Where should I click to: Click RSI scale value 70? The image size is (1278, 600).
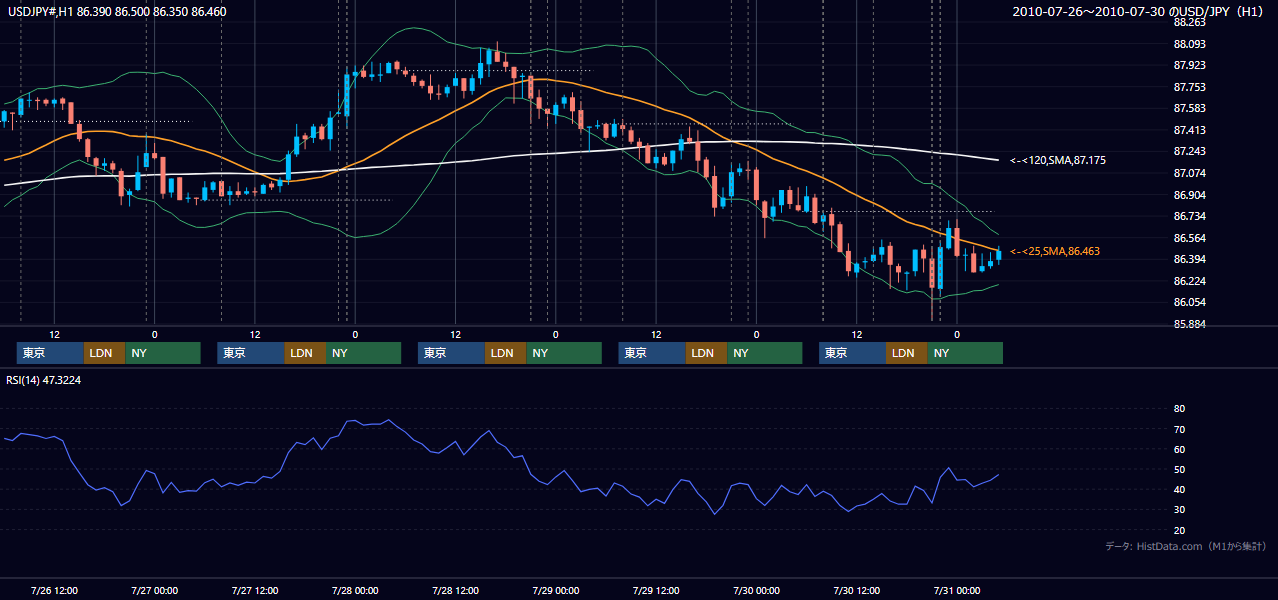[1179, 430]
